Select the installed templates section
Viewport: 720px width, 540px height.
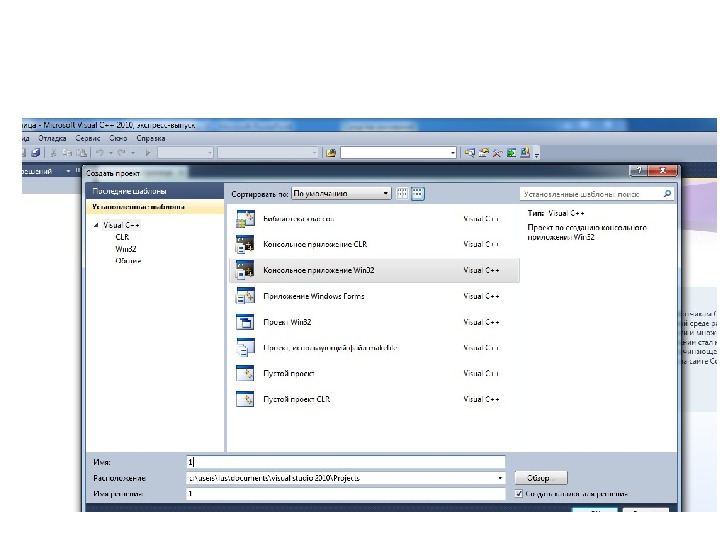(155, 207)
